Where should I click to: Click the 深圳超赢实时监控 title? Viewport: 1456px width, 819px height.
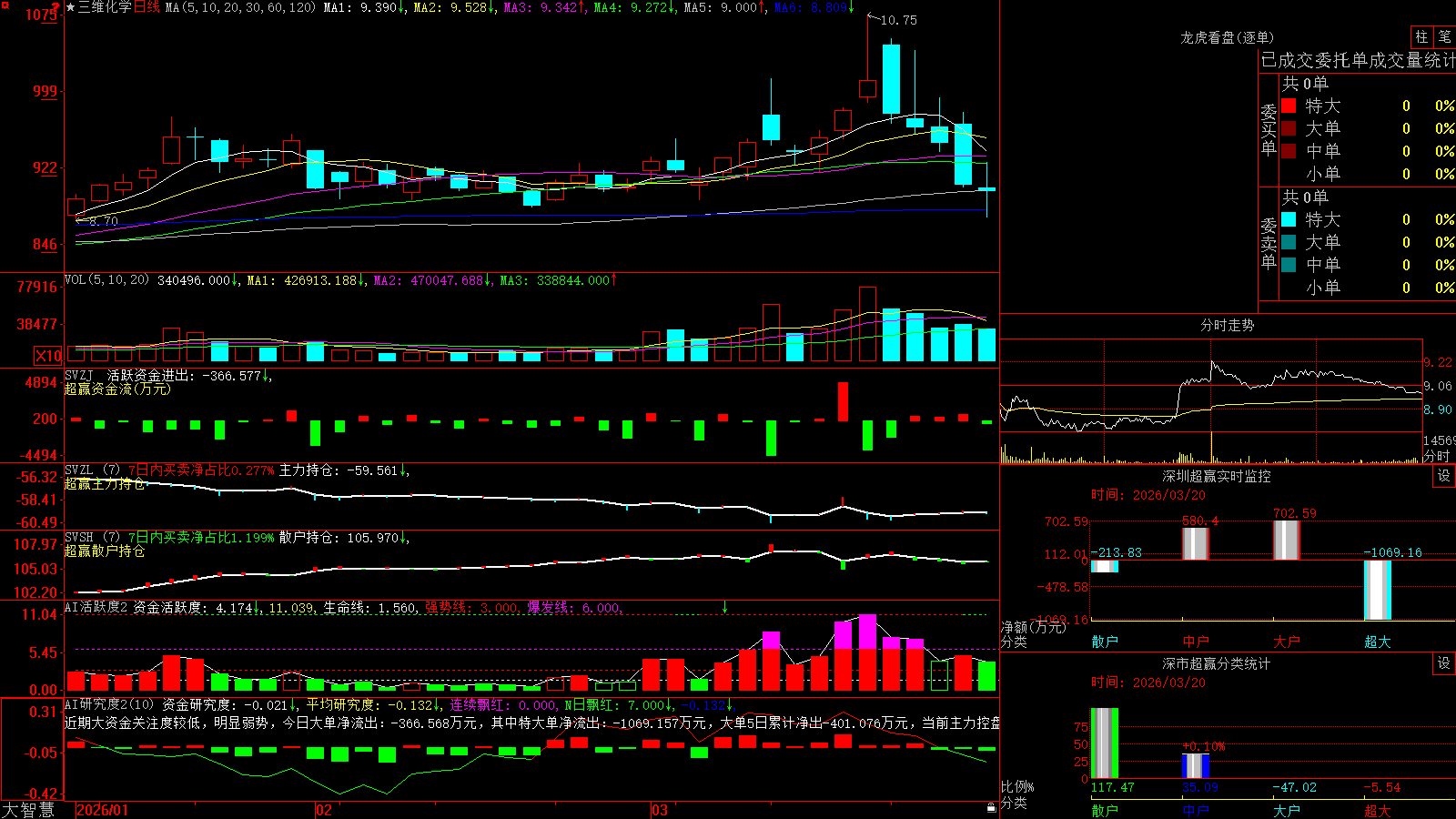[x=1217, y=476]
